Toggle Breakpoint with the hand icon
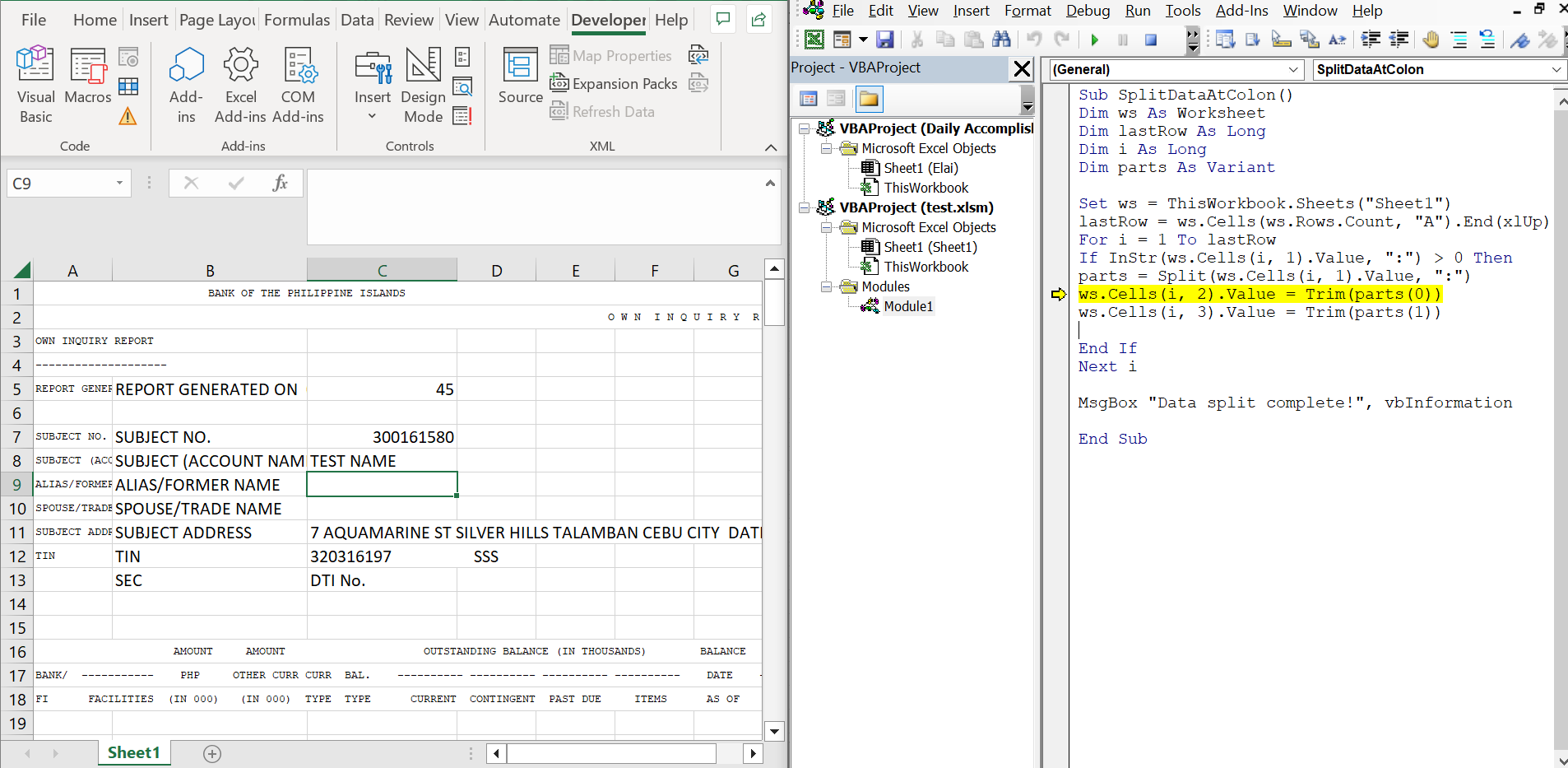The width and height of the screenshot is (1568, 768). coord(1431,39)
